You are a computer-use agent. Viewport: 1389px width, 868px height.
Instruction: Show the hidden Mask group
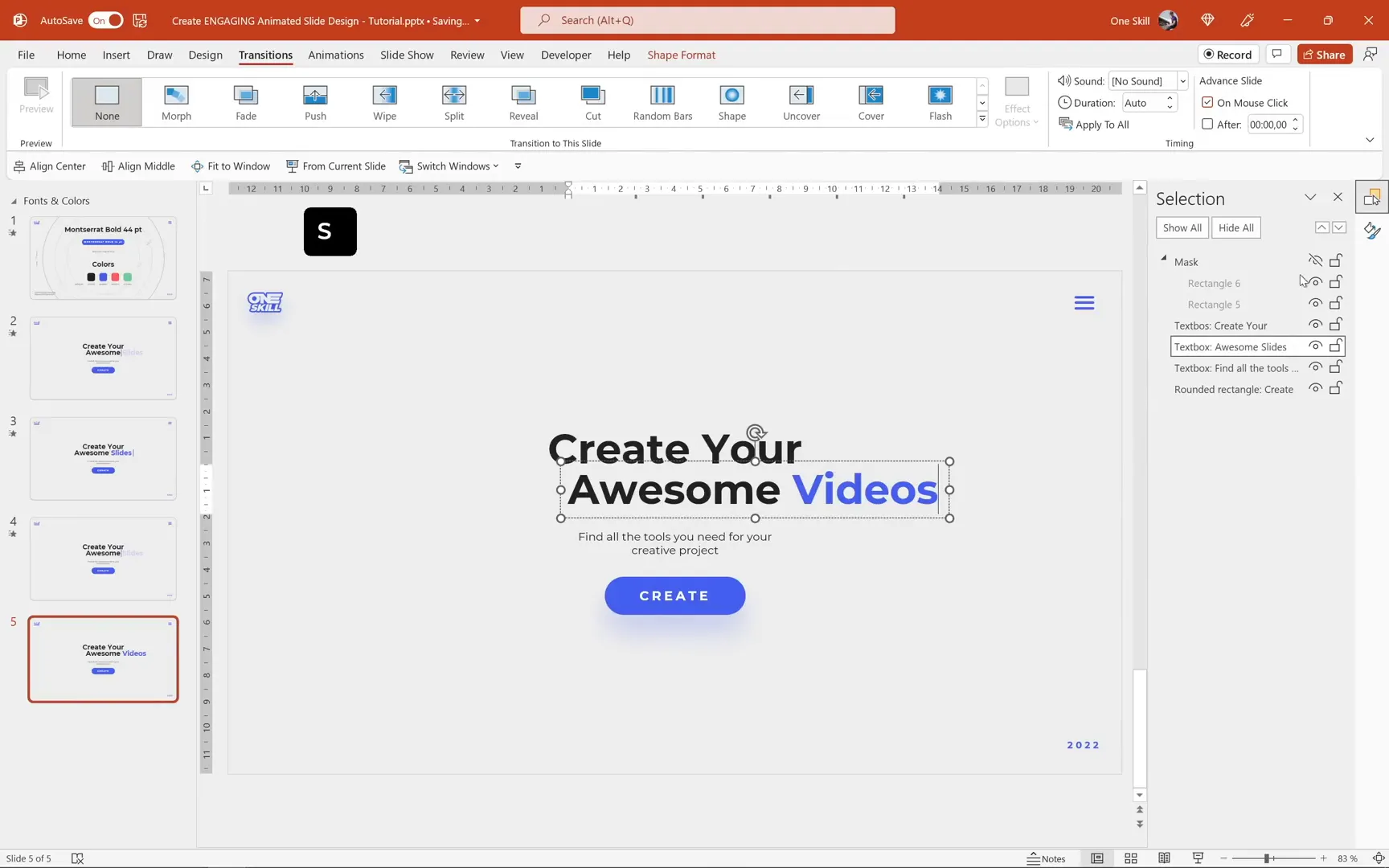(1315, 260)
